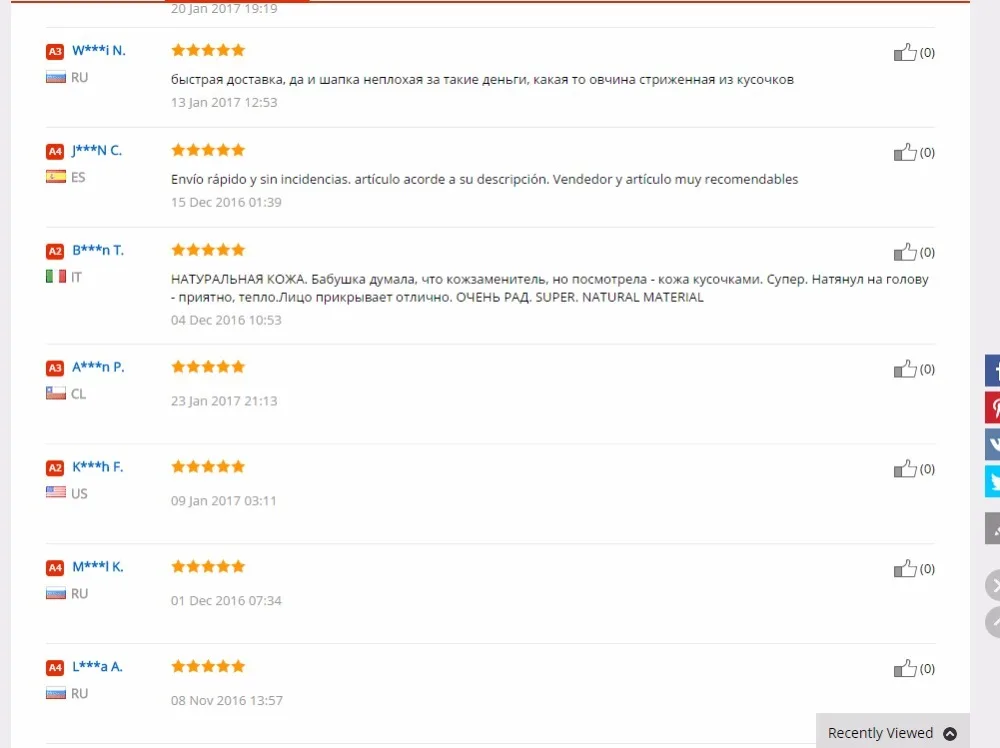1000x748 pixels.
Task: Share on Pinterest via side button
Action: click(992, 408)
